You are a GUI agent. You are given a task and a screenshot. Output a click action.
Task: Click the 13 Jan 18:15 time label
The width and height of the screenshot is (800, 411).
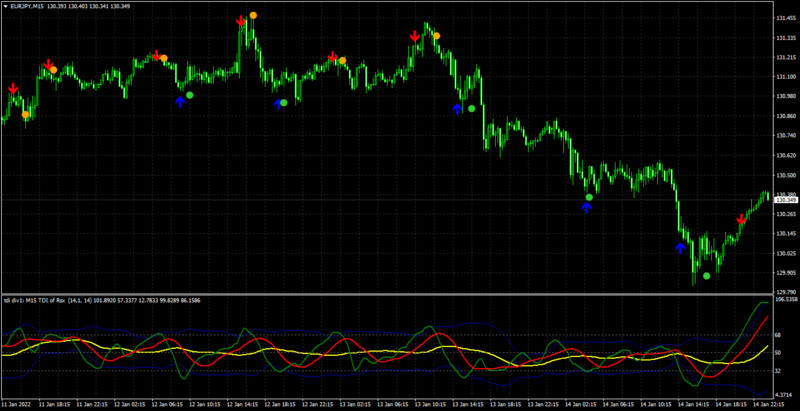click(507, 402)
